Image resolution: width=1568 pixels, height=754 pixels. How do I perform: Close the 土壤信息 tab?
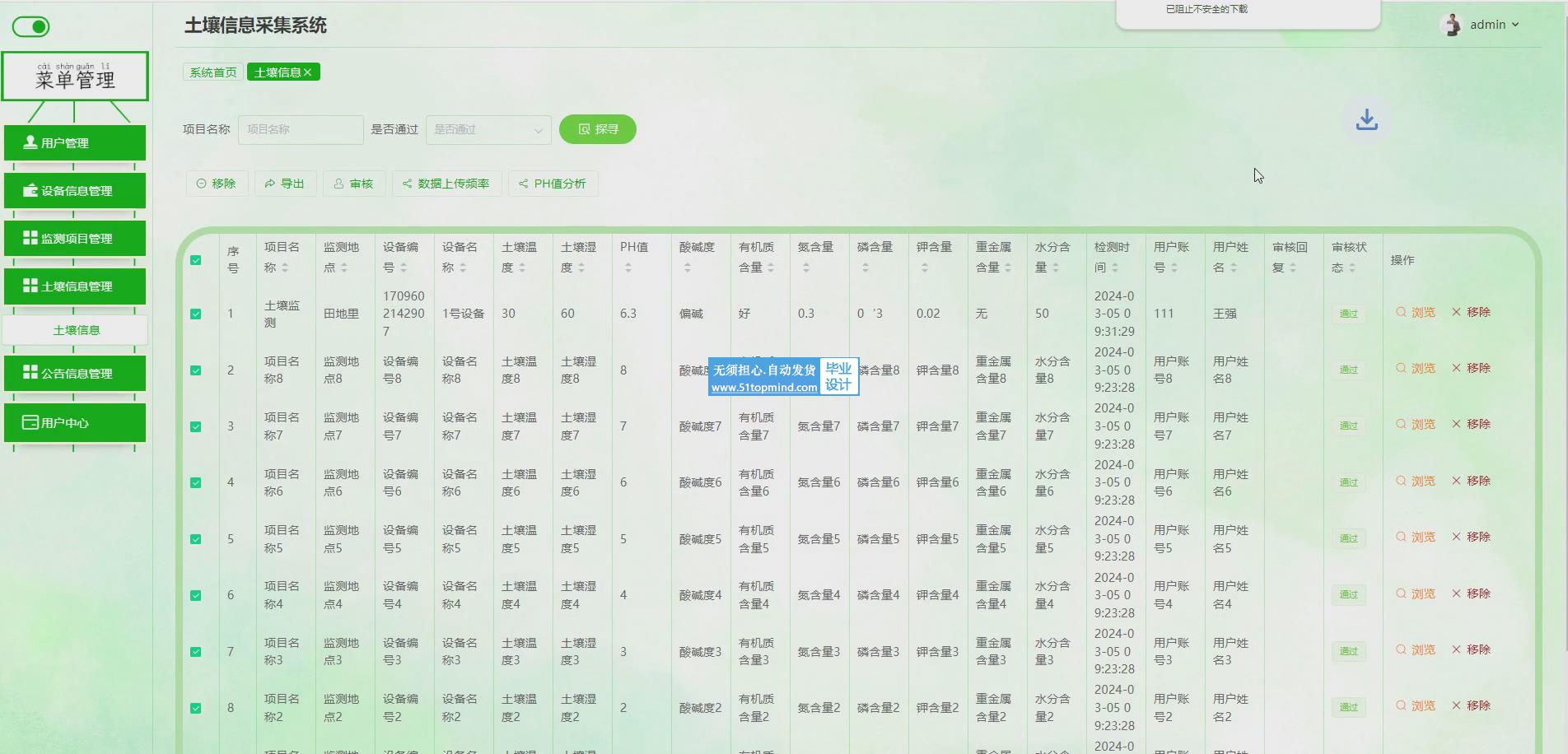pyautogui.click(x=308, y=72)
